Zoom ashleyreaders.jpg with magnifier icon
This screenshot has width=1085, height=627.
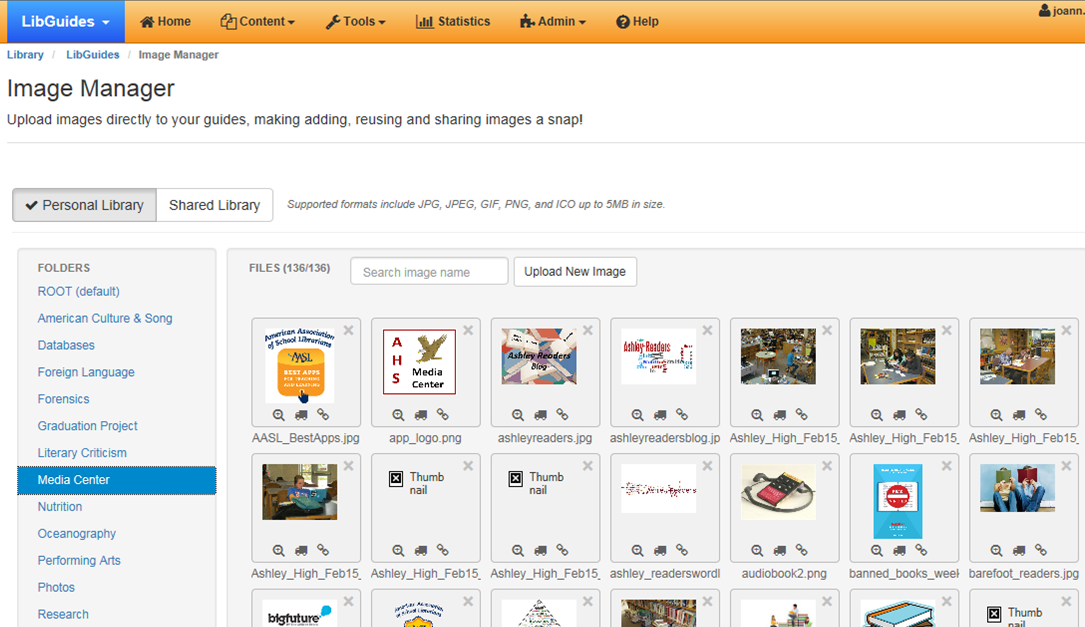pyautogui.click(x=518, y=415)
